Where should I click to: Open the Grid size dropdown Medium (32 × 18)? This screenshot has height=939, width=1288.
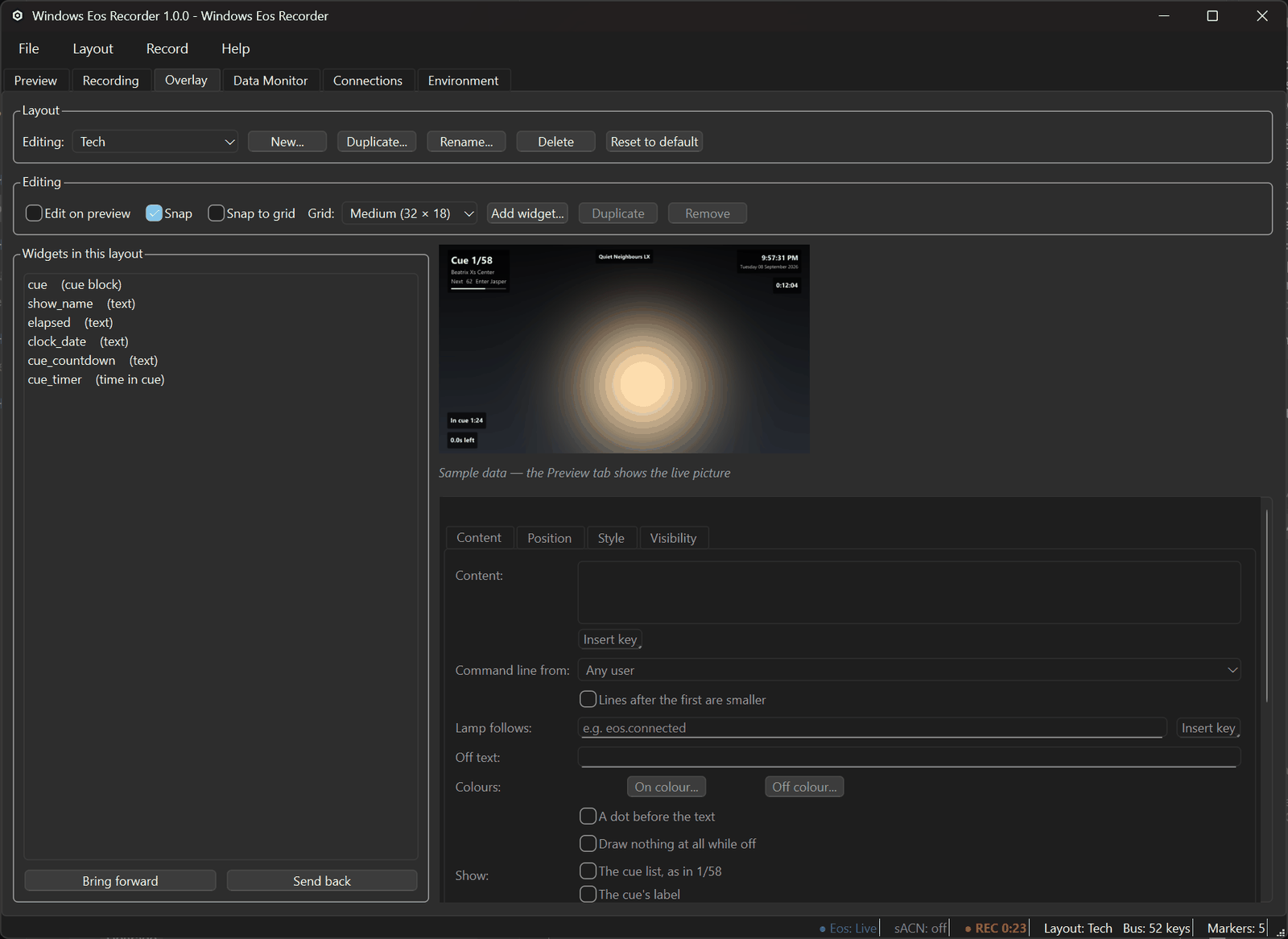click(410, 213)
